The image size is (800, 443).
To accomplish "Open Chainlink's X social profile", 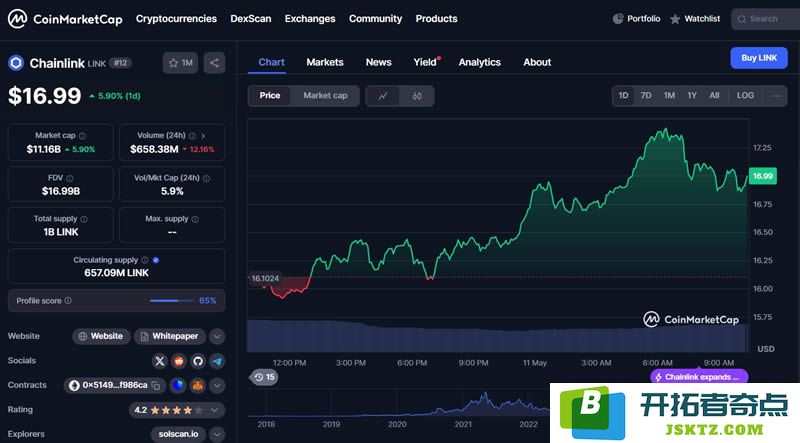I will pos(160,361).
